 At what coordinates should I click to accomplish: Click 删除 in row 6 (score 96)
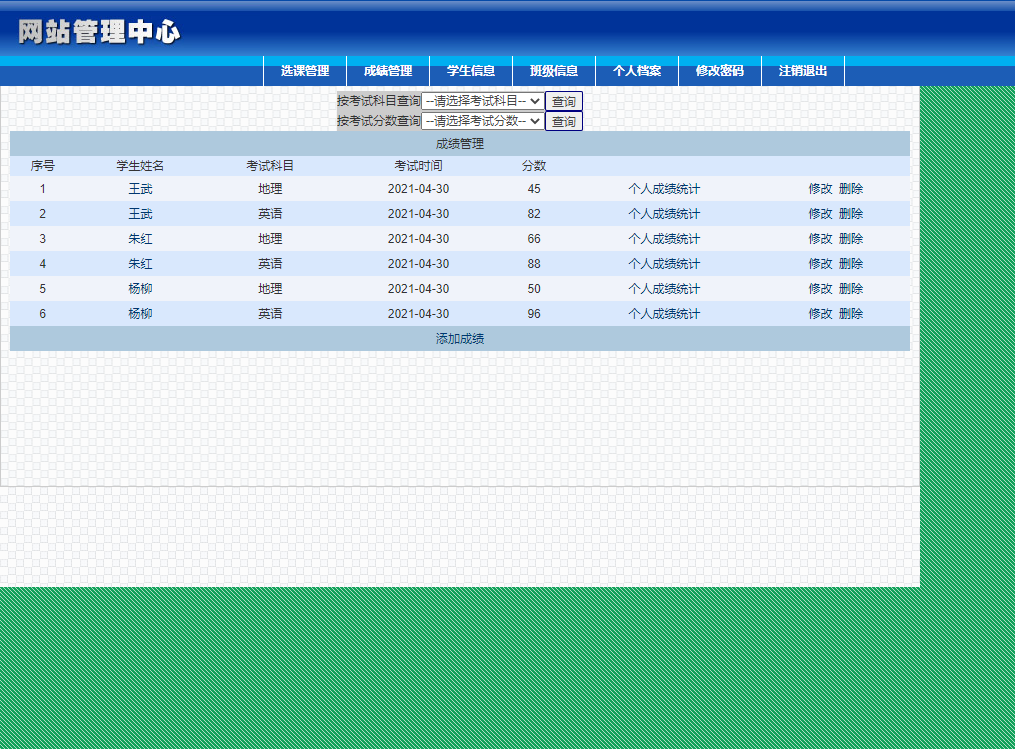coord(851,314)
